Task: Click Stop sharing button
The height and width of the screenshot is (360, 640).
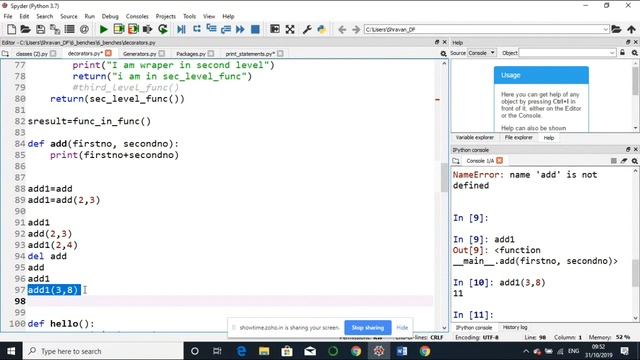Action: 368,328
